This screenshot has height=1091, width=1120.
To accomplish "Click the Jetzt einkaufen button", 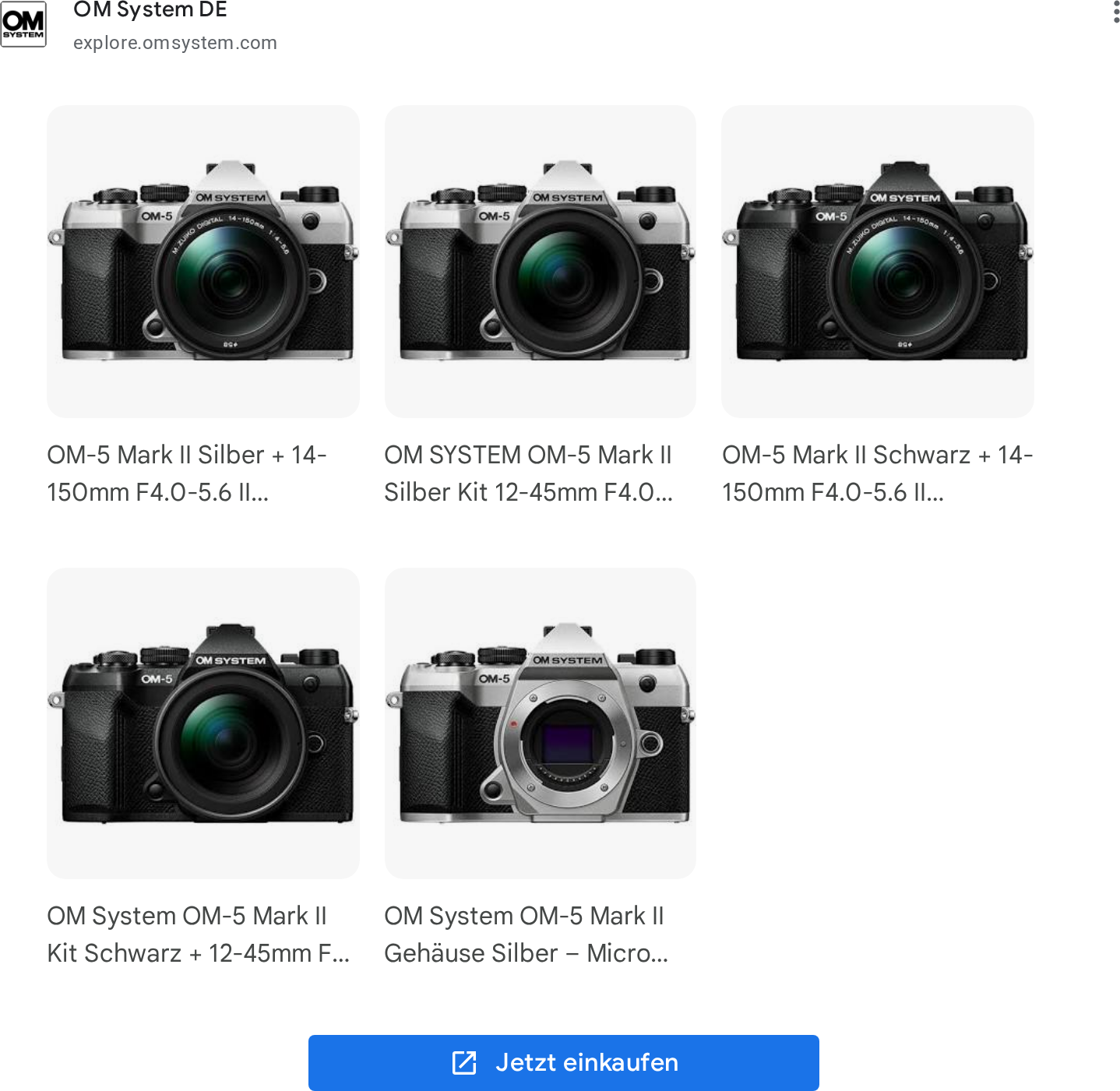I will [x=563, y=1062].
